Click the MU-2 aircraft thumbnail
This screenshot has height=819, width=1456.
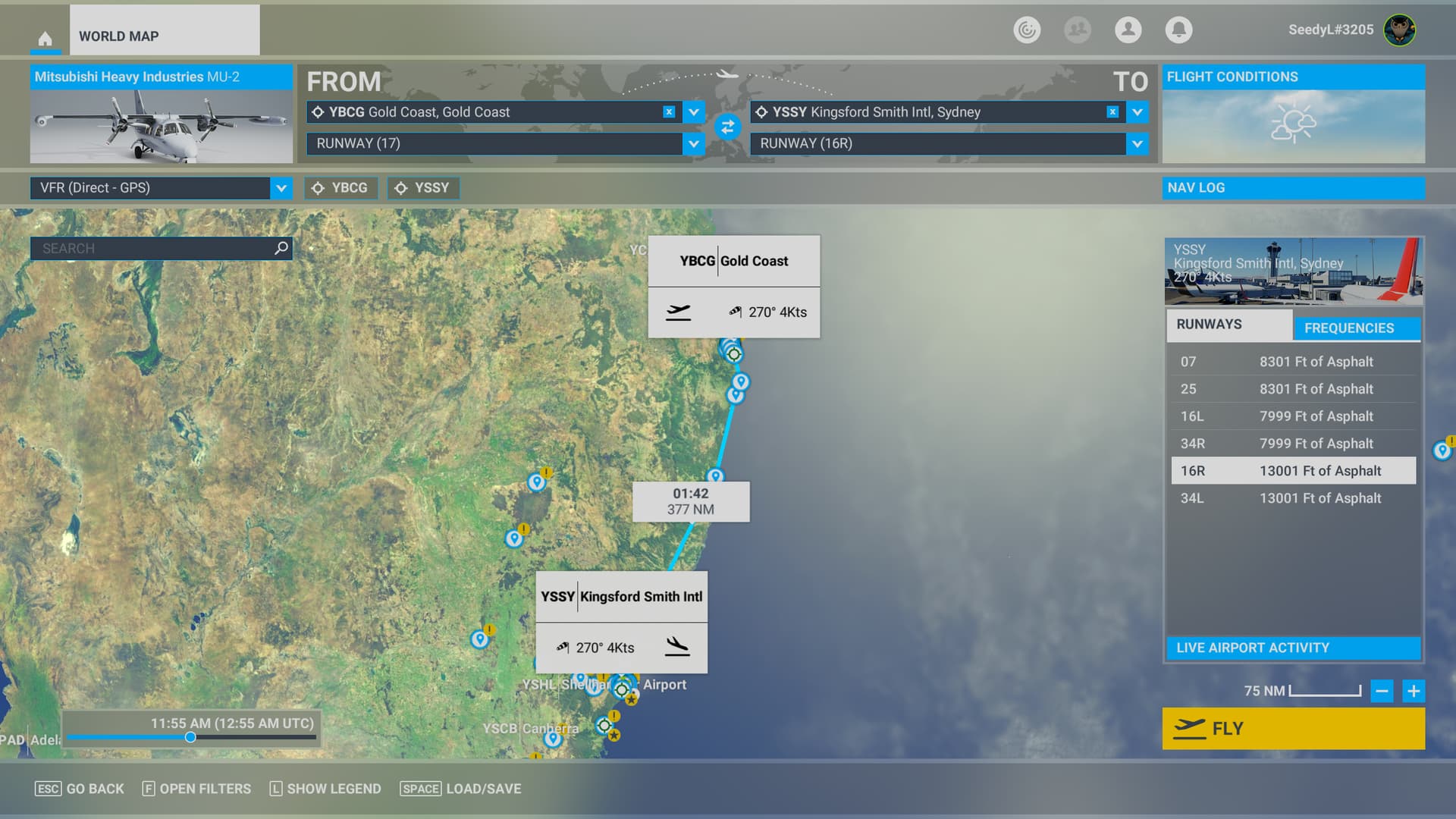pyautogui.click(x=161, y=127)
